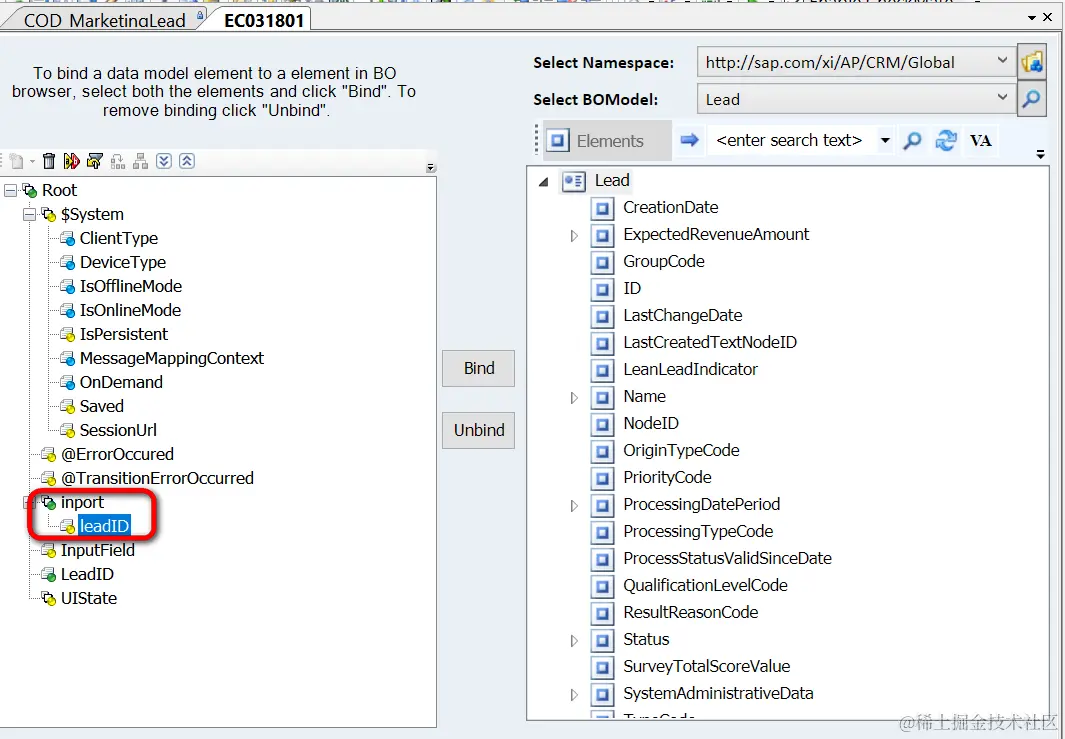The width and height of the screenshot is (1065, 739).
Task: Click the enter search text field
Action: [x=791, y=140]
